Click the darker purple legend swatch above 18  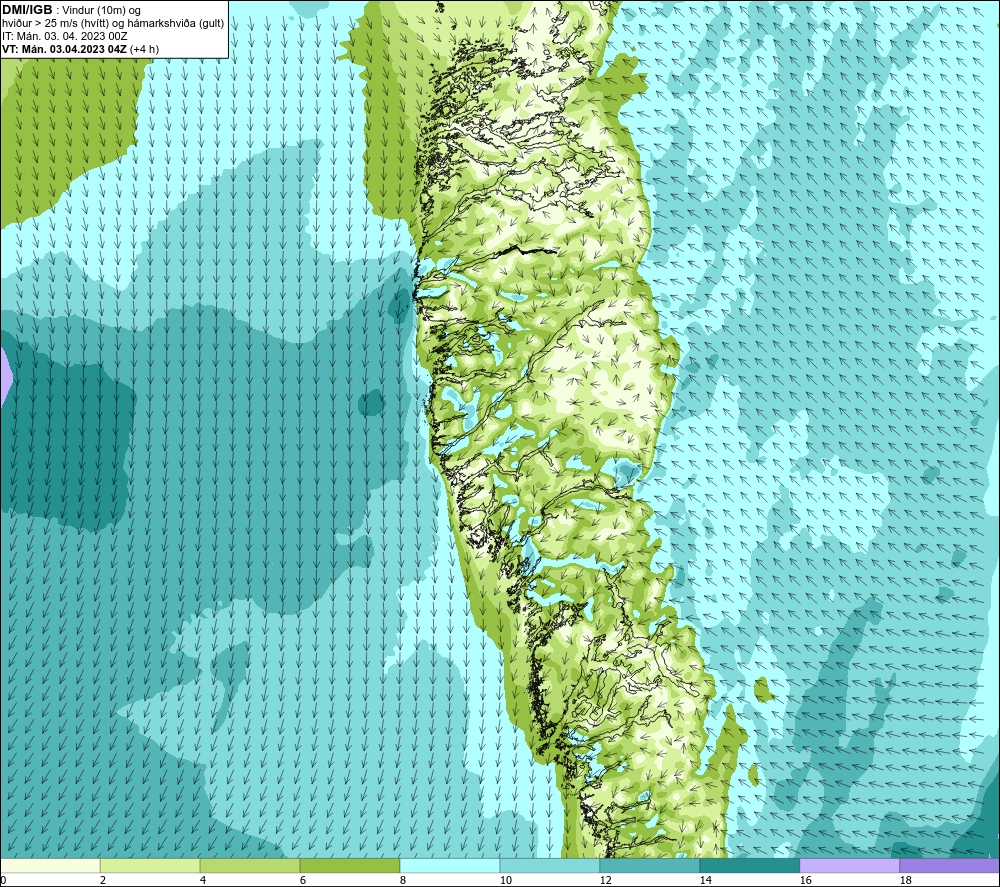949,865
